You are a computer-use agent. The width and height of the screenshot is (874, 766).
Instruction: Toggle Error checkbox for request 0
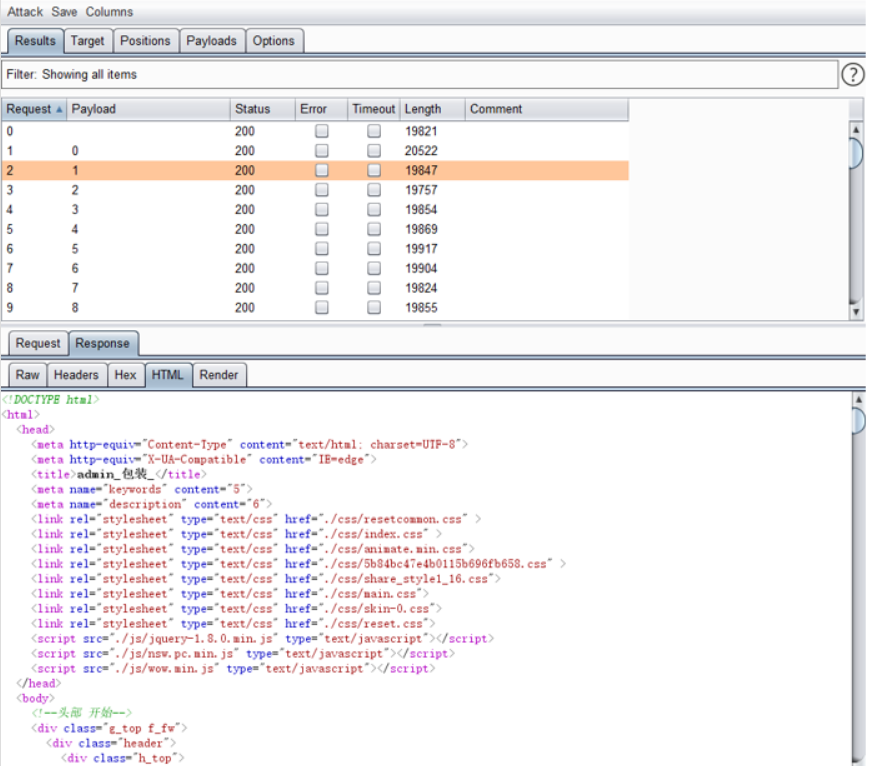pyautogui.click(x=322, y=131)
